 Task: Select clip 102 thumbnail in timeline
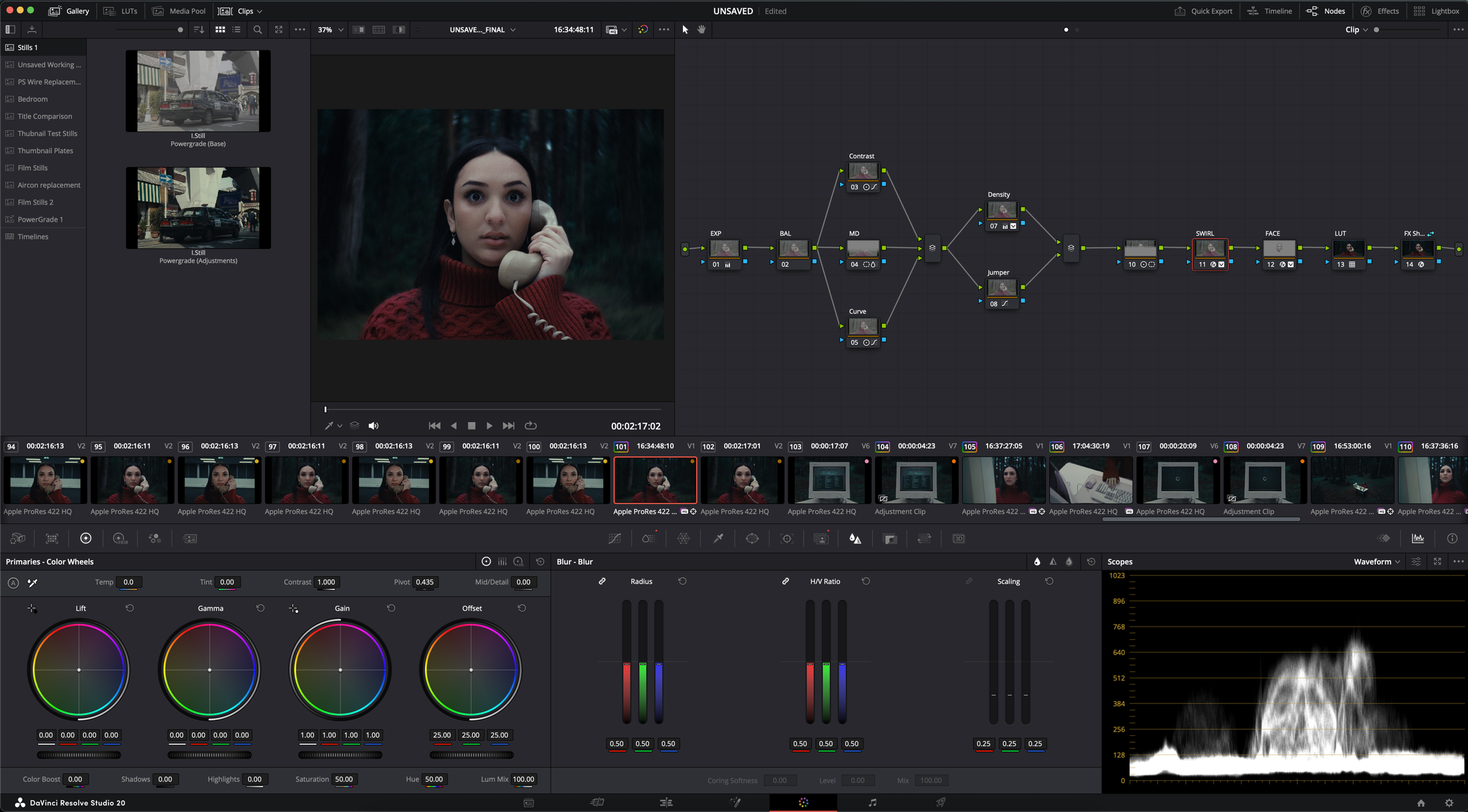tap(742, 481)
